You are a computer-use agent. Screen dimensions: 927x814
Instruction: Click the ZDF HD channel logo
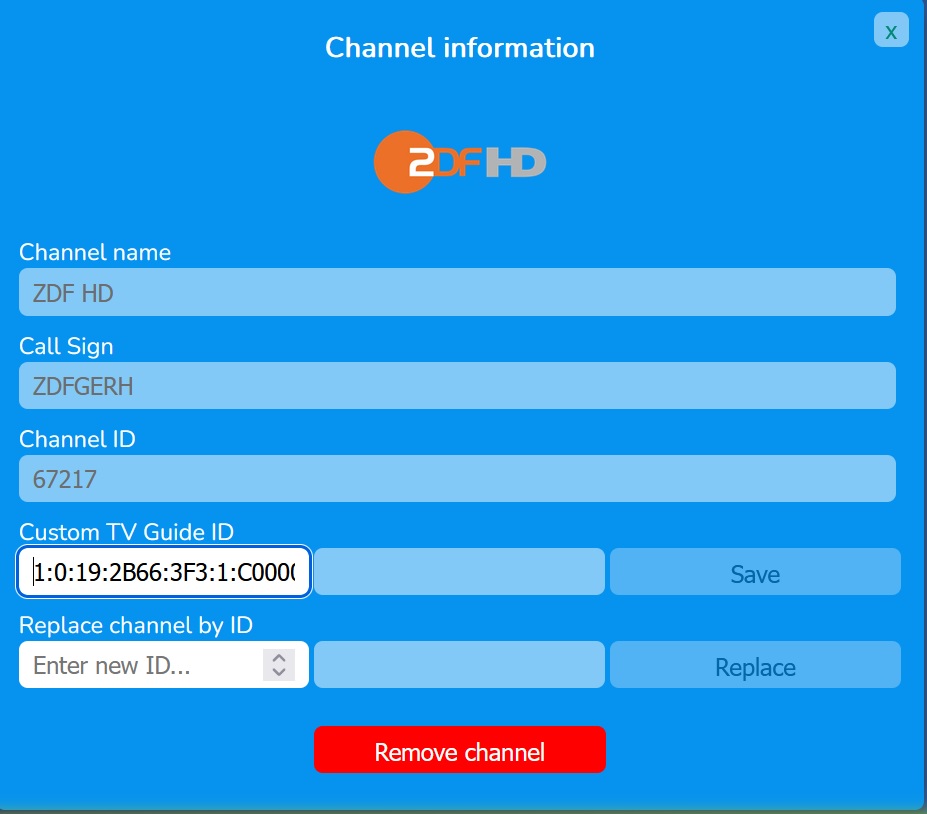coord(460,162)
